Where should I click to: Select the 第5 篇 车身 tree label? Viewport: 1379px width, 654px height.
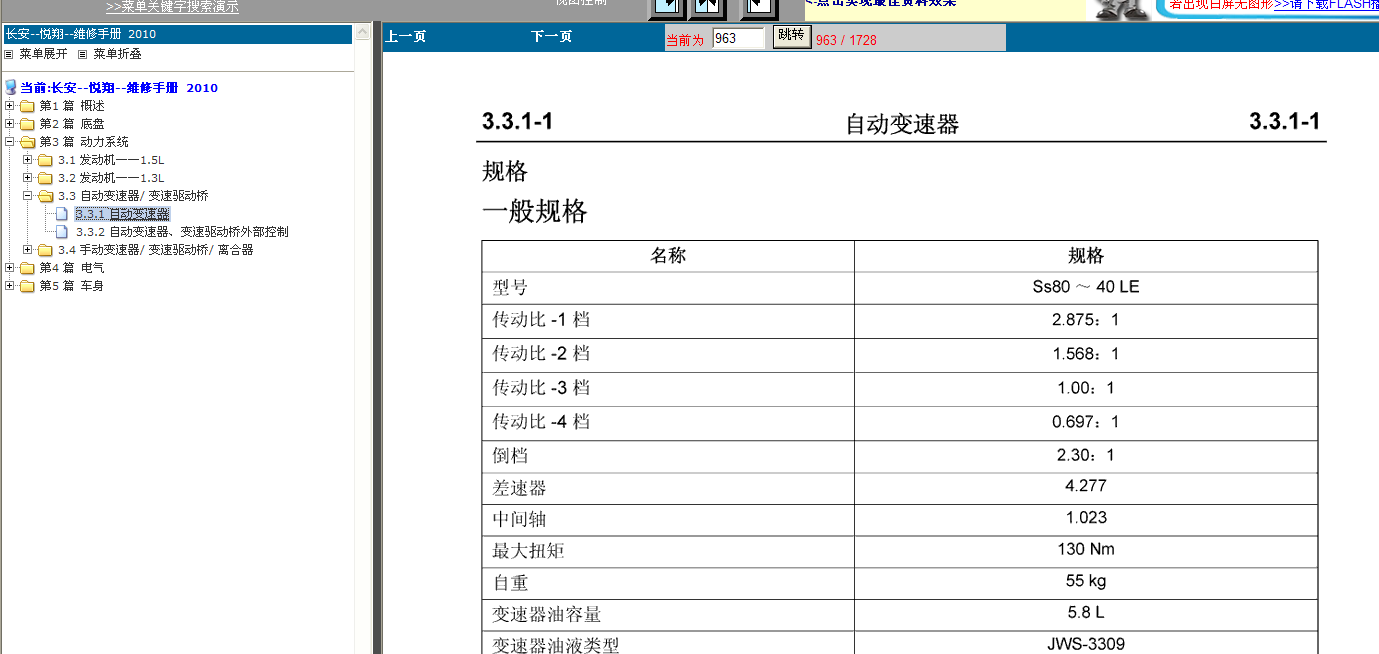point(72,286)
